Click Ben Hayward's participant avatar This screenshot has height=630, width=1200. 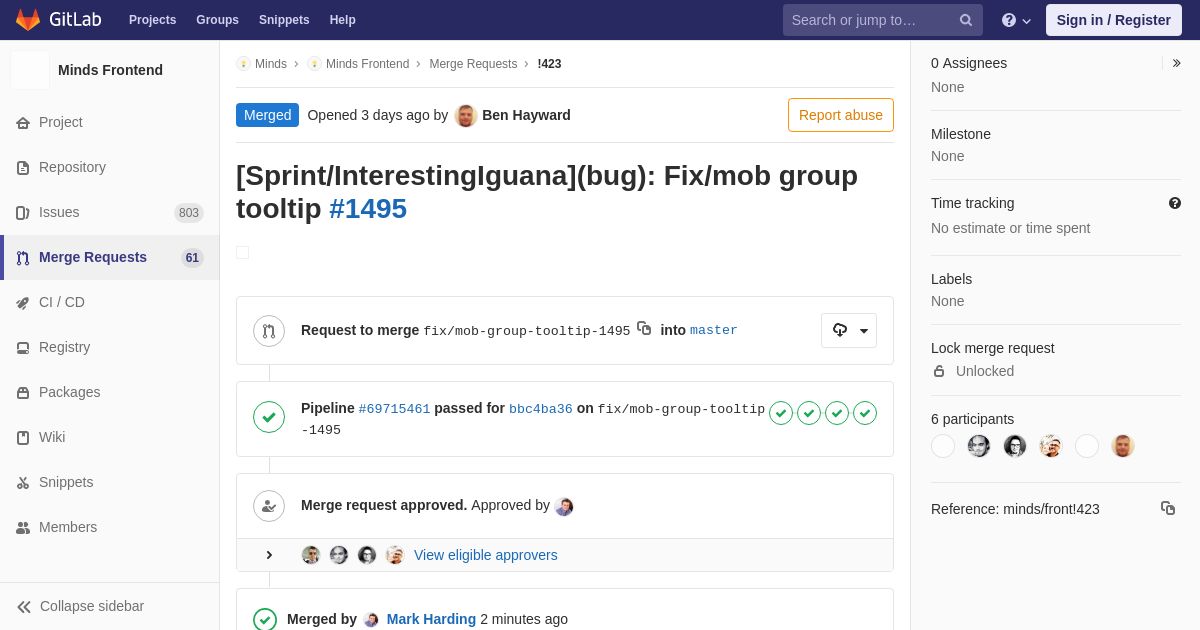(1123, 446)
